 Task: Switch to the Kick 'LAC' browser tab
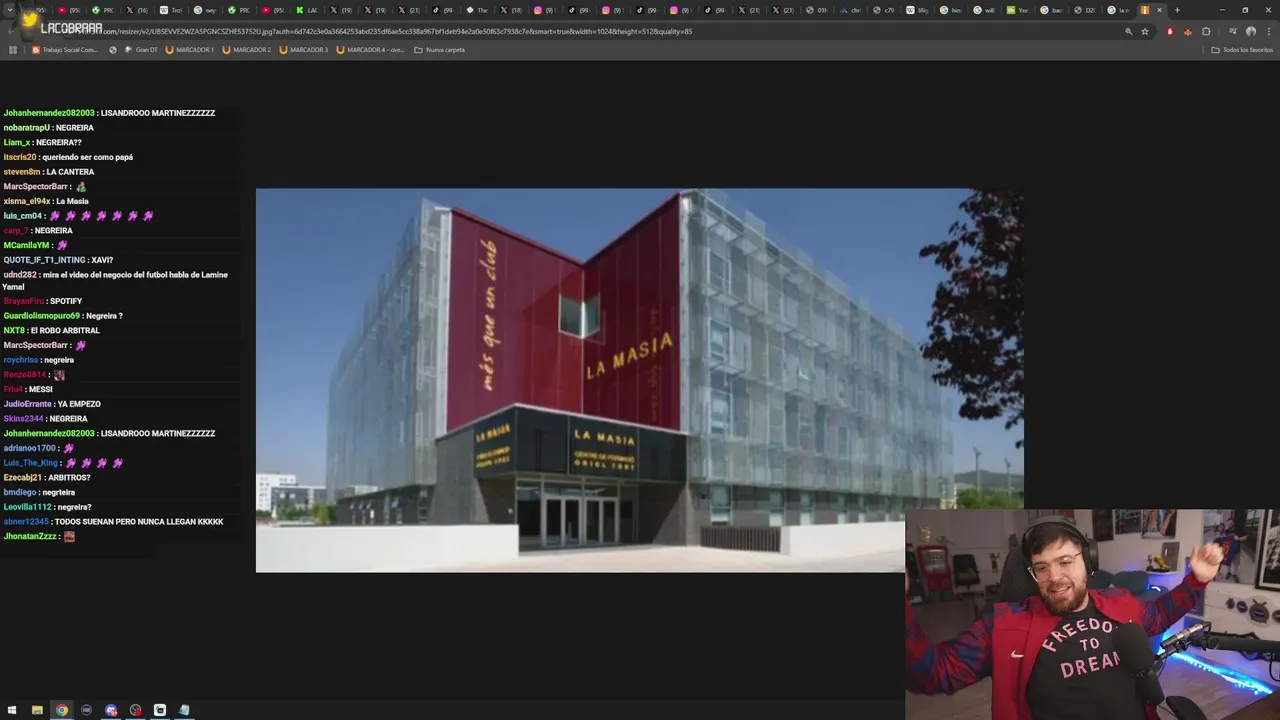click(x=308, y=10)
